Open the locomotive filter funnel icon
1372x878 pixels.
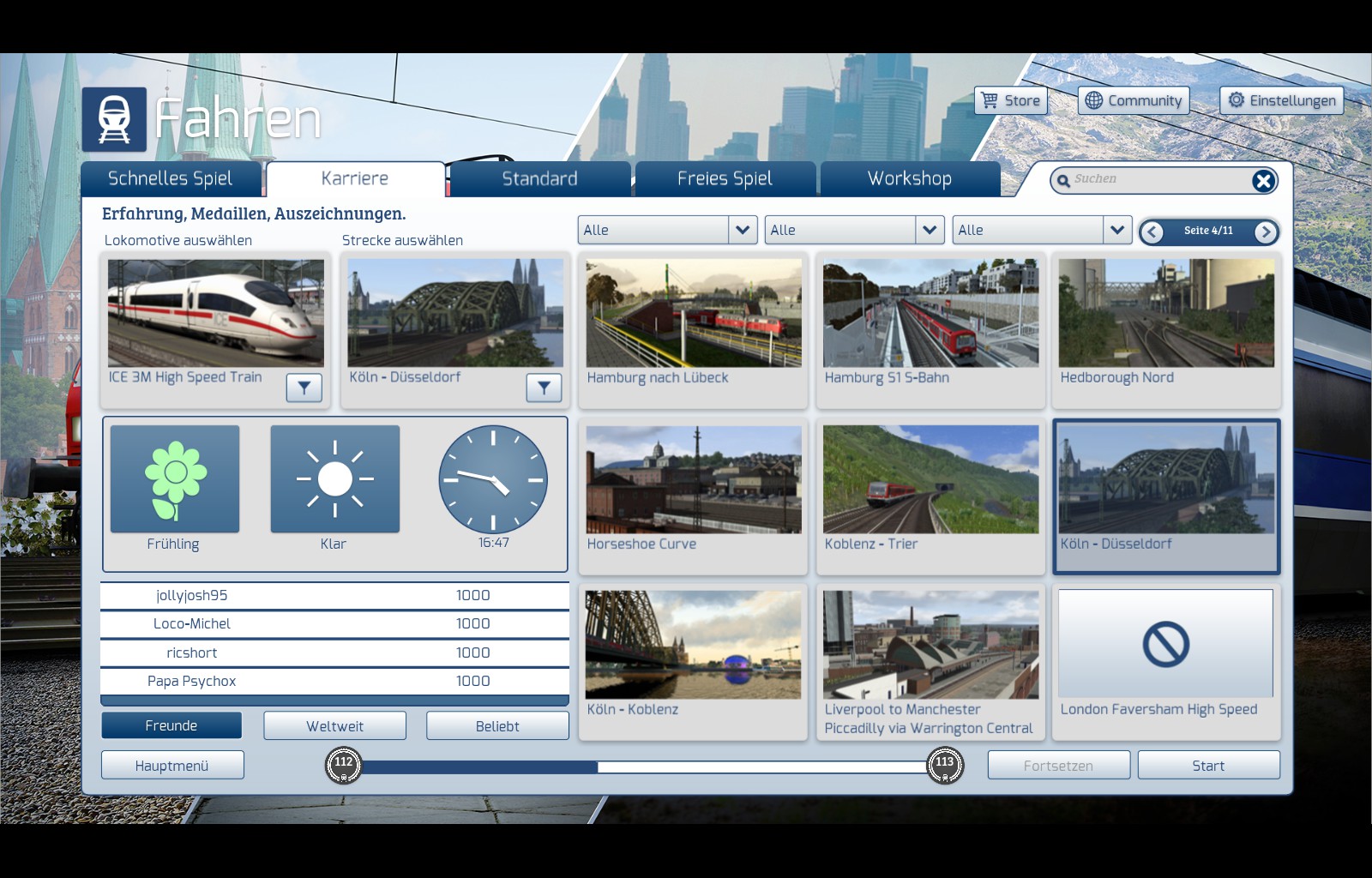tap(304, 388)
